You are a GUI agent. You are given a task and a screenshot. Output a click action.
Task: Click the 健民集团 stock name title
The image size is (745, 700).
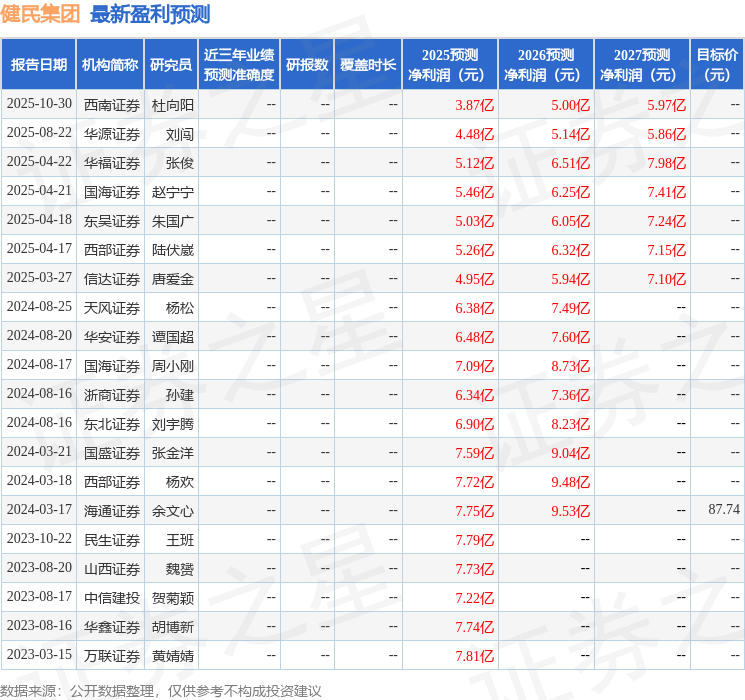click(41, 14)
